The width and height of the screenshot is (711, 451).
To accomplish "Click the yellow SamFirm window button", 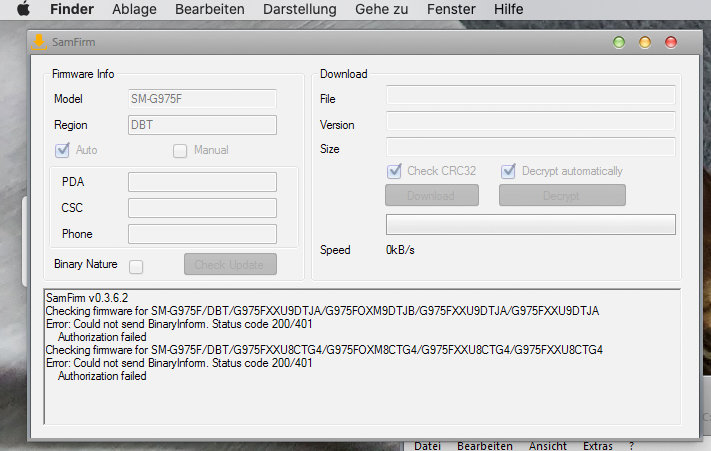I will [645, 43].
